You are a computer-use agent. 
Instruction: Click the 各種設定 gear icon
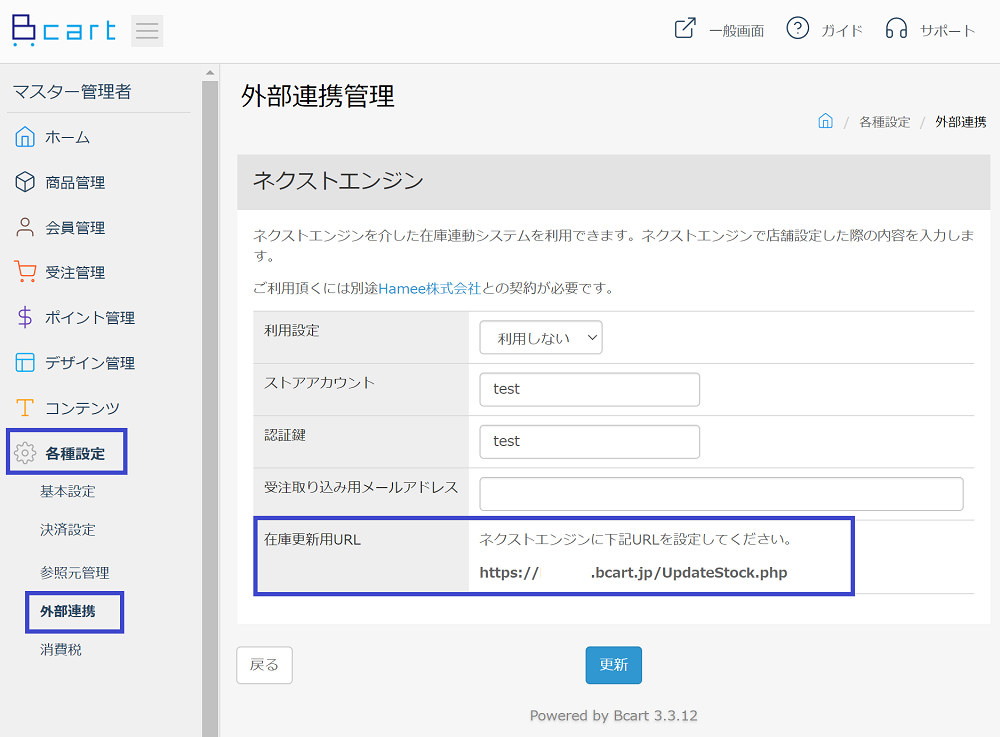[25, 453]
